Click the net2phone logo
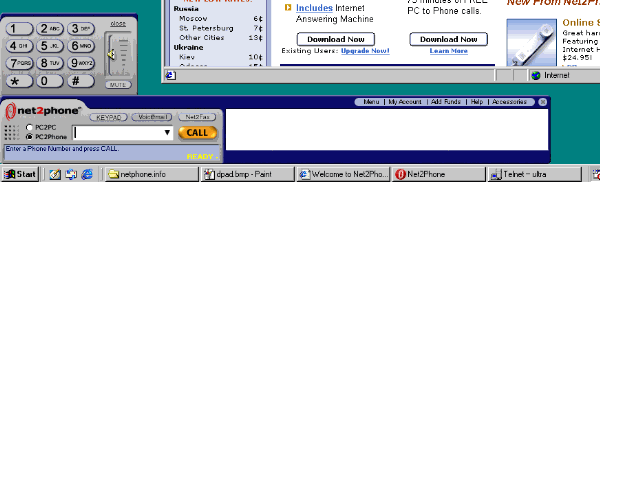 [43, 111]
